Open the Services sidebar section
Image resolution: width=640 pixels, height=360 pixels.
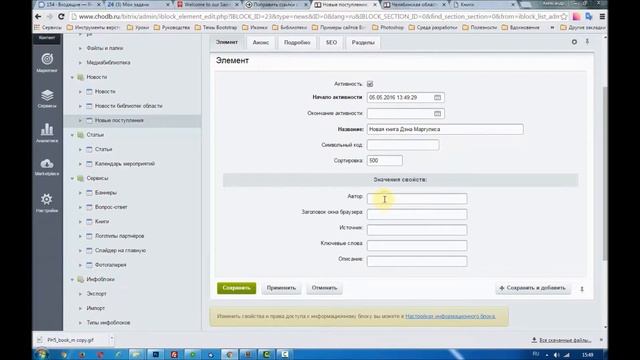tap(47, 98)
